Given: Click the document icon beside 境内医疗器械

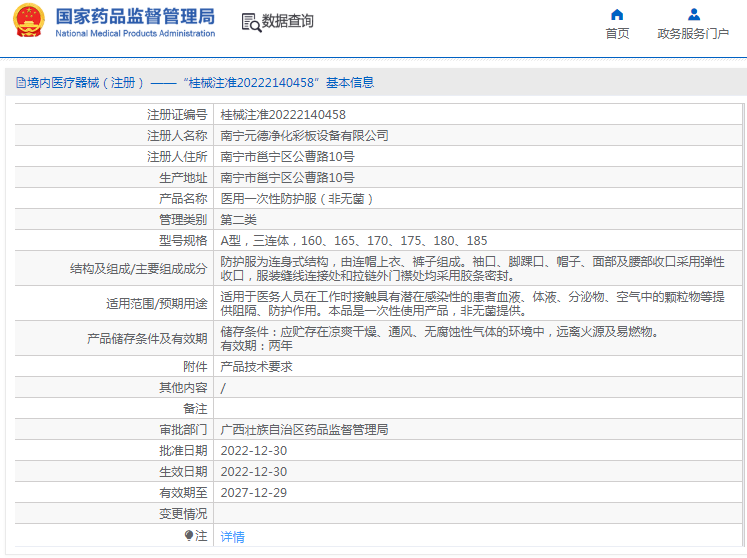Looking at the screenshot, I should pyautogui.click(x=21, y=83).
